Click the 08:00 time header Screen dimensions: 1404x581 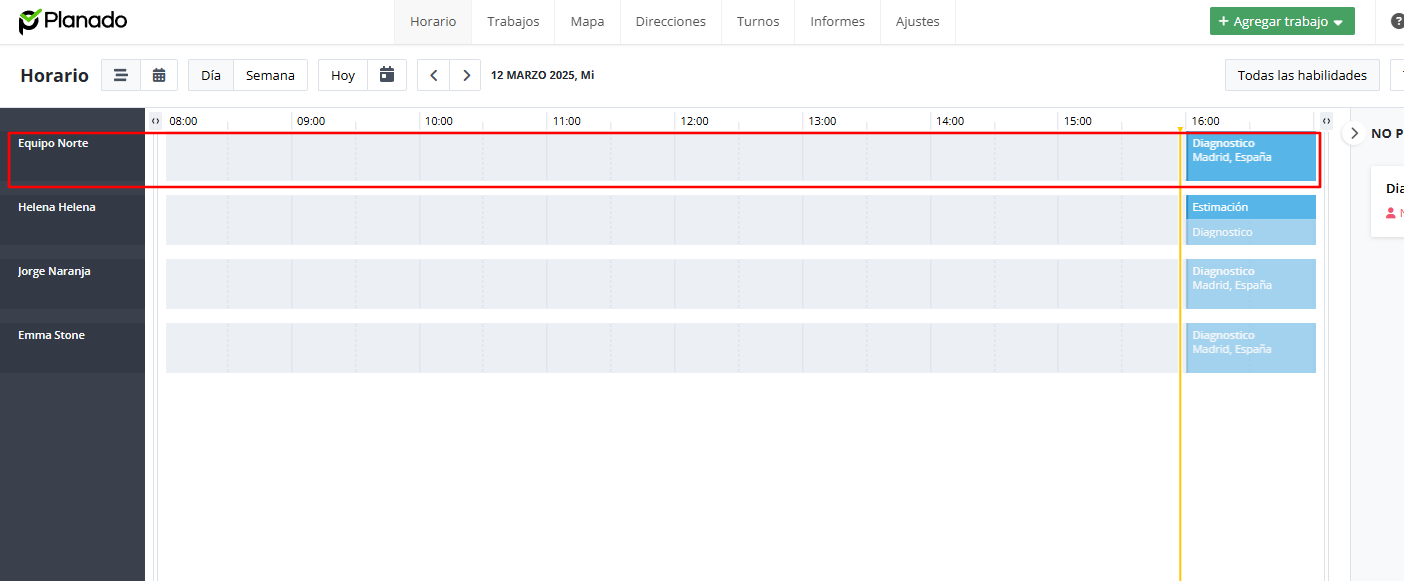click(x=183, y=121)
